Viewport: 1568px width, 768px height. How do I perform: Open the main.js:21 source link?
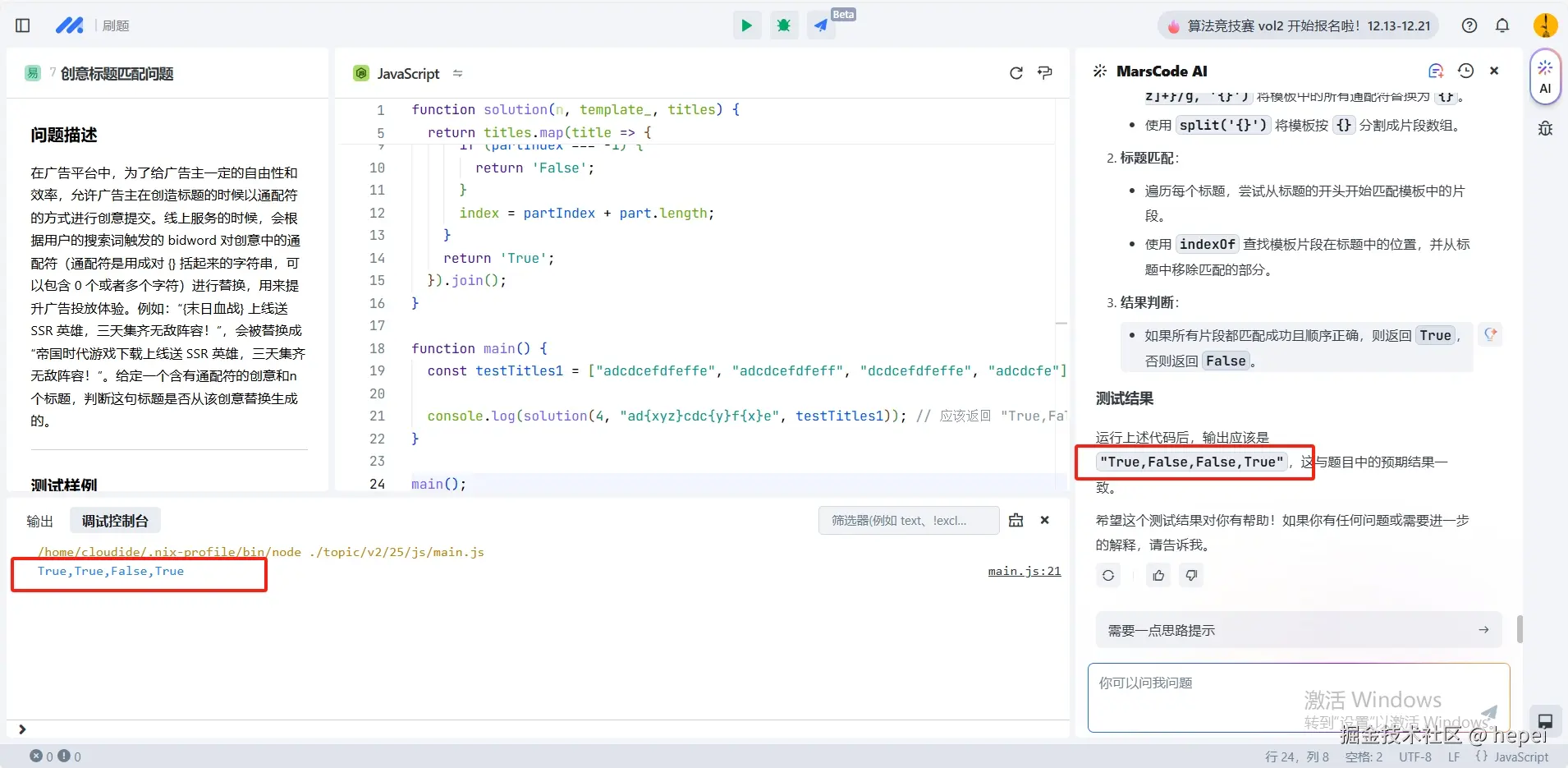pyautogui.click(x=1024, y=572)
